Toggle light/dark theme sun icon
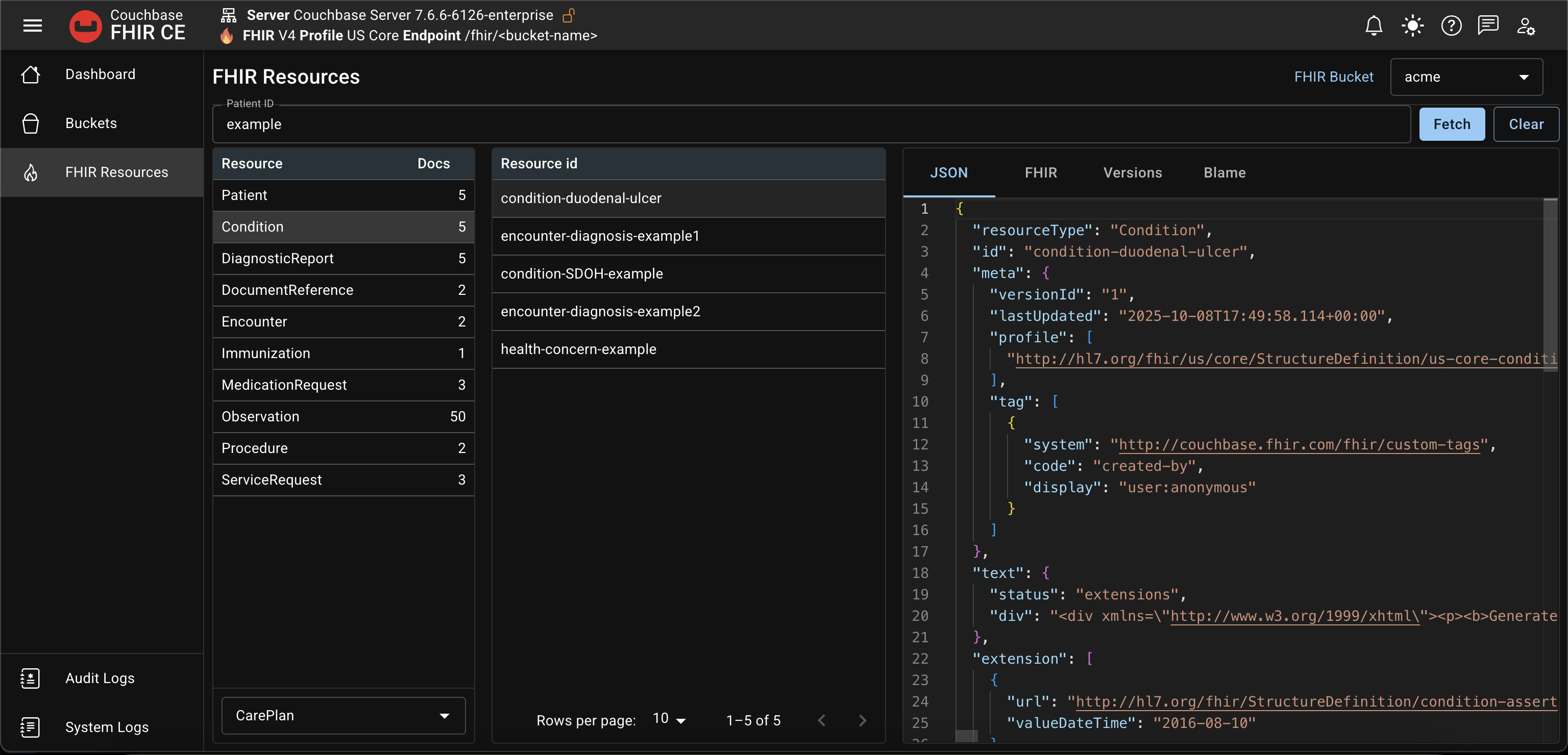This screenshot has height=755, width=1568. click(1412, 26)
